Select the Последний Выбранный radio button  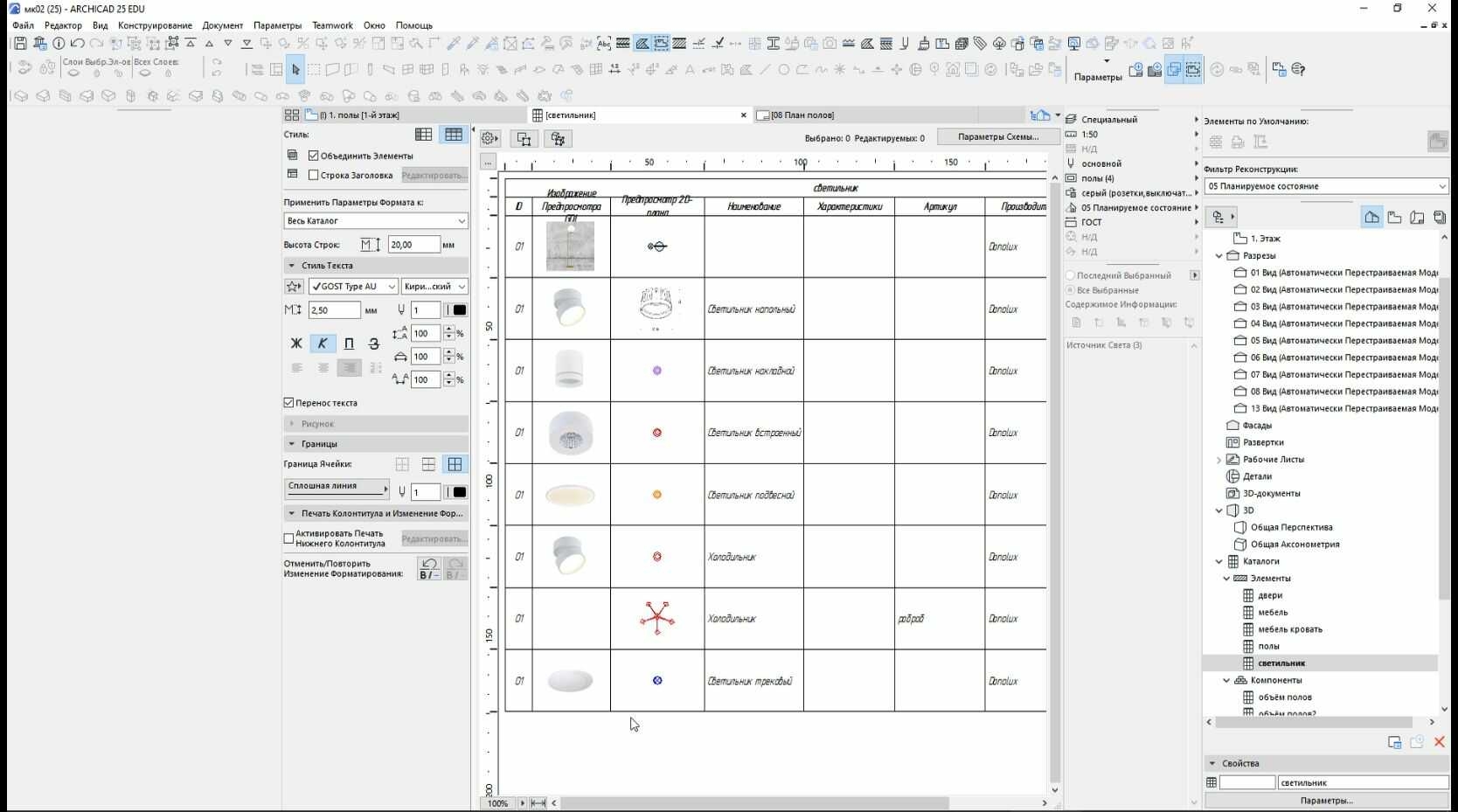coord(1070,275)
